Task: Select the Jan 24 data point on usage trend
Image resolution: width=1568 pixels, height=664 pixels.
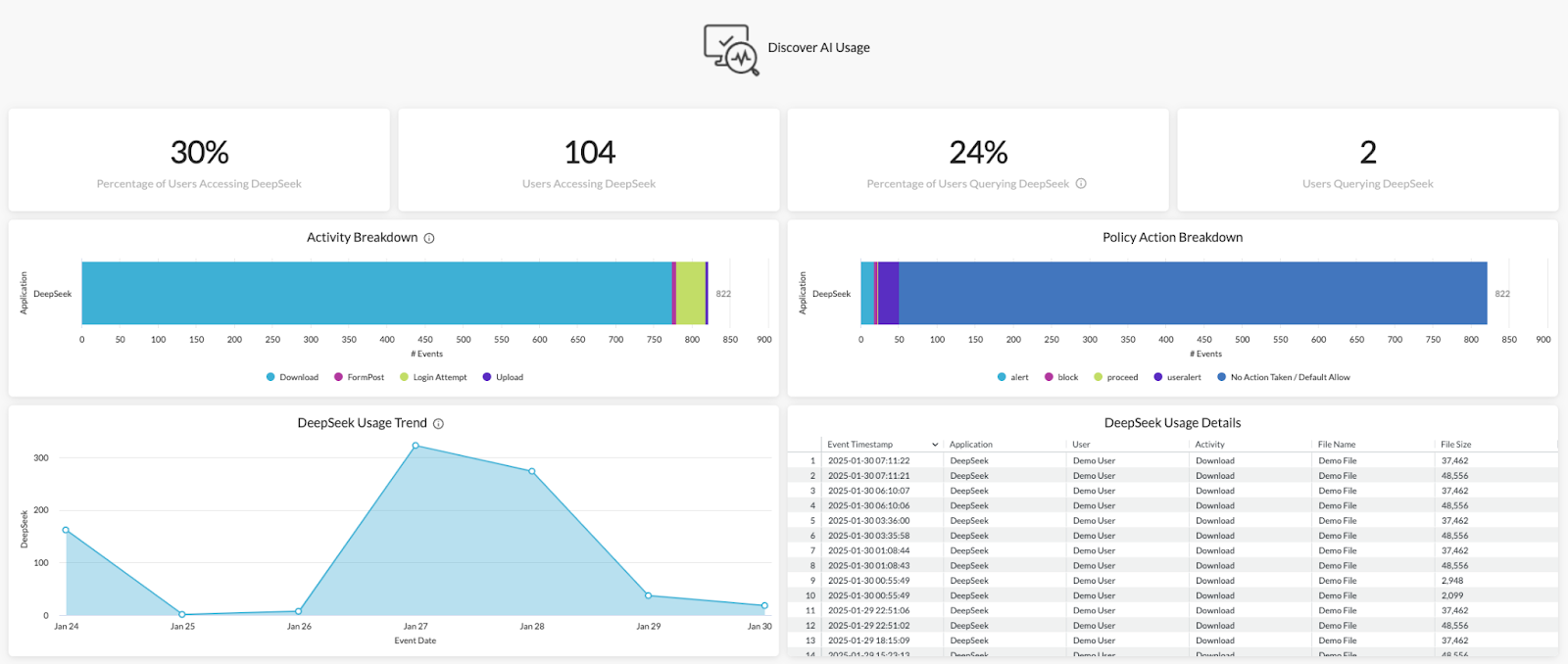Action: (x=66, y=530)
